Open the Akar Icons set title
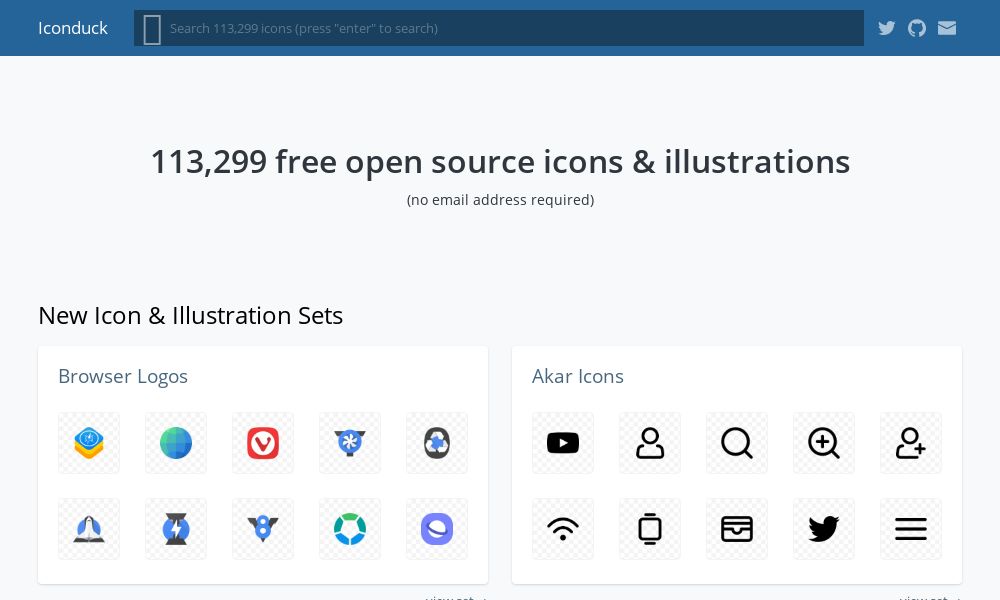 click(x=578, y=376)
